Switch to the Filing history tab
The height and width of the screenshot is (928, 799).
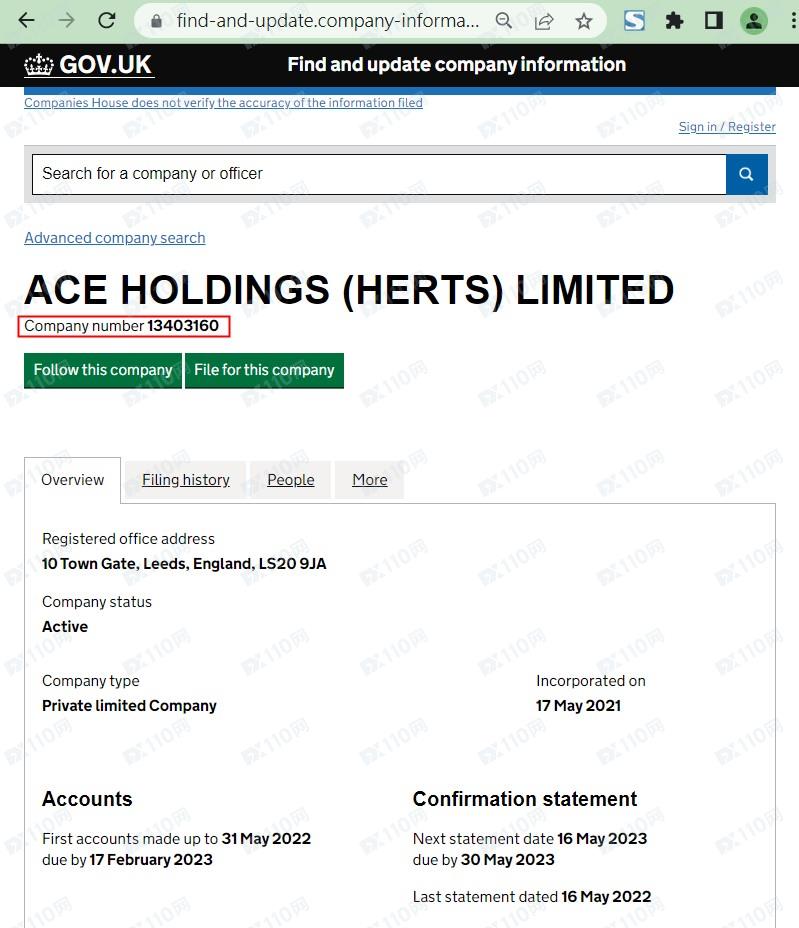click(186, 480)
